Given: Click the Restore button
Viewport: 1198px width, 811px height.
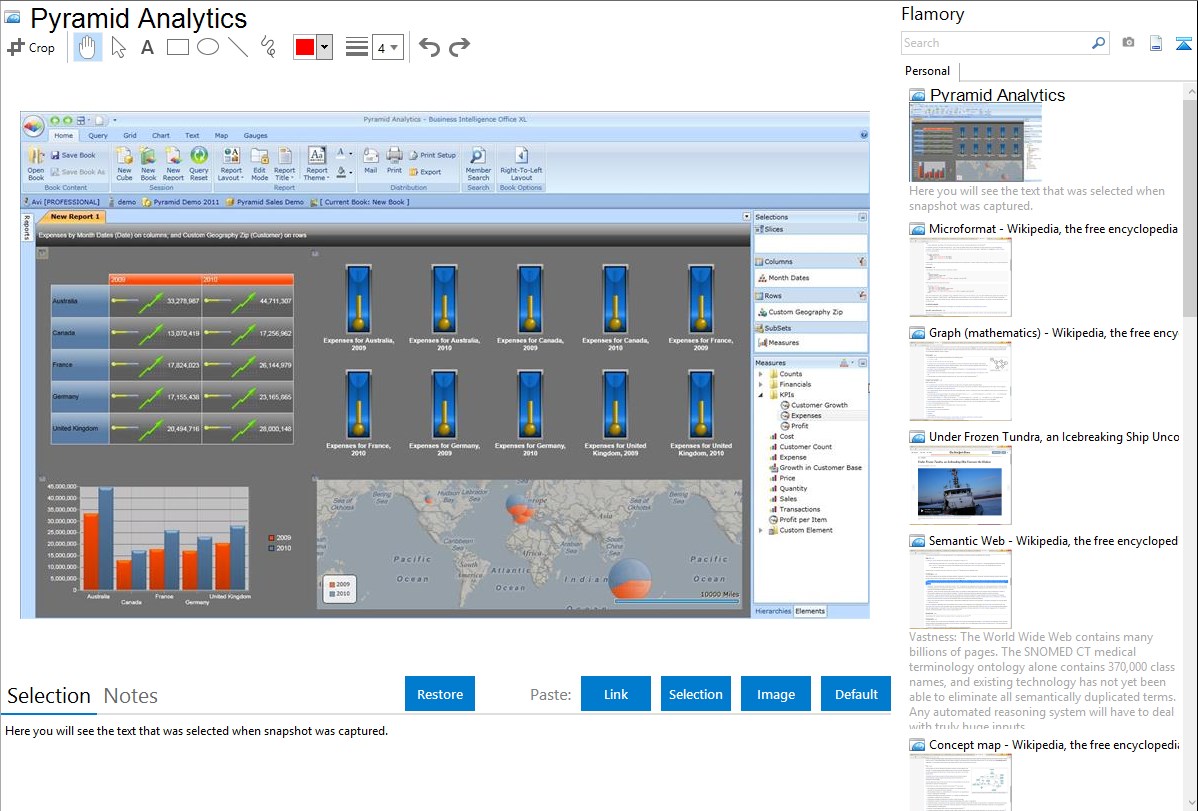Looking at the screenshot, I should pos(440,694).
